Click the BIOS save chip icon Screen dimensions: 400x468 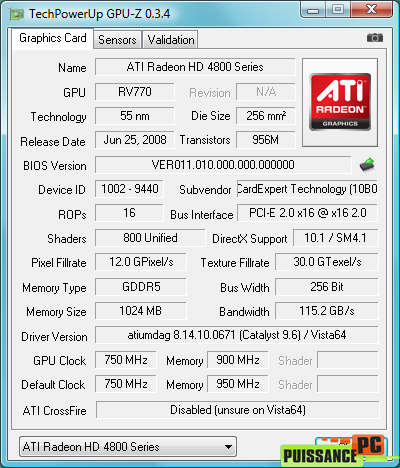coord(367,165)
